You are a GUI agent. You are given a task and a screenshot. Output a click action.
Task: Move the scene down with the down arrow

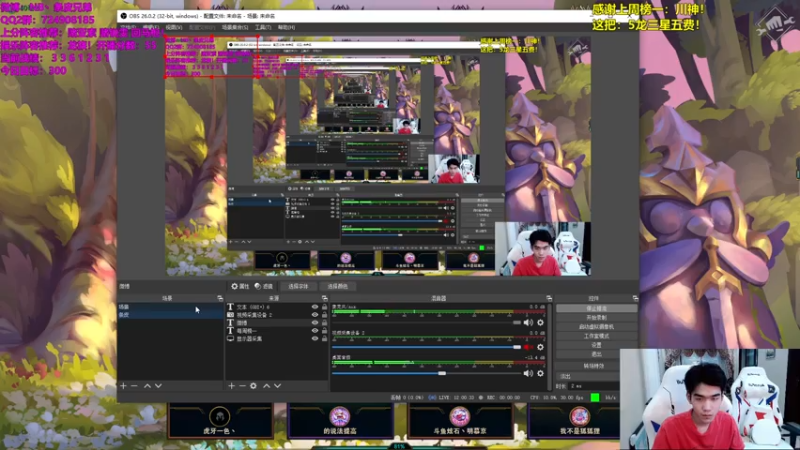[x=158, y=386]
